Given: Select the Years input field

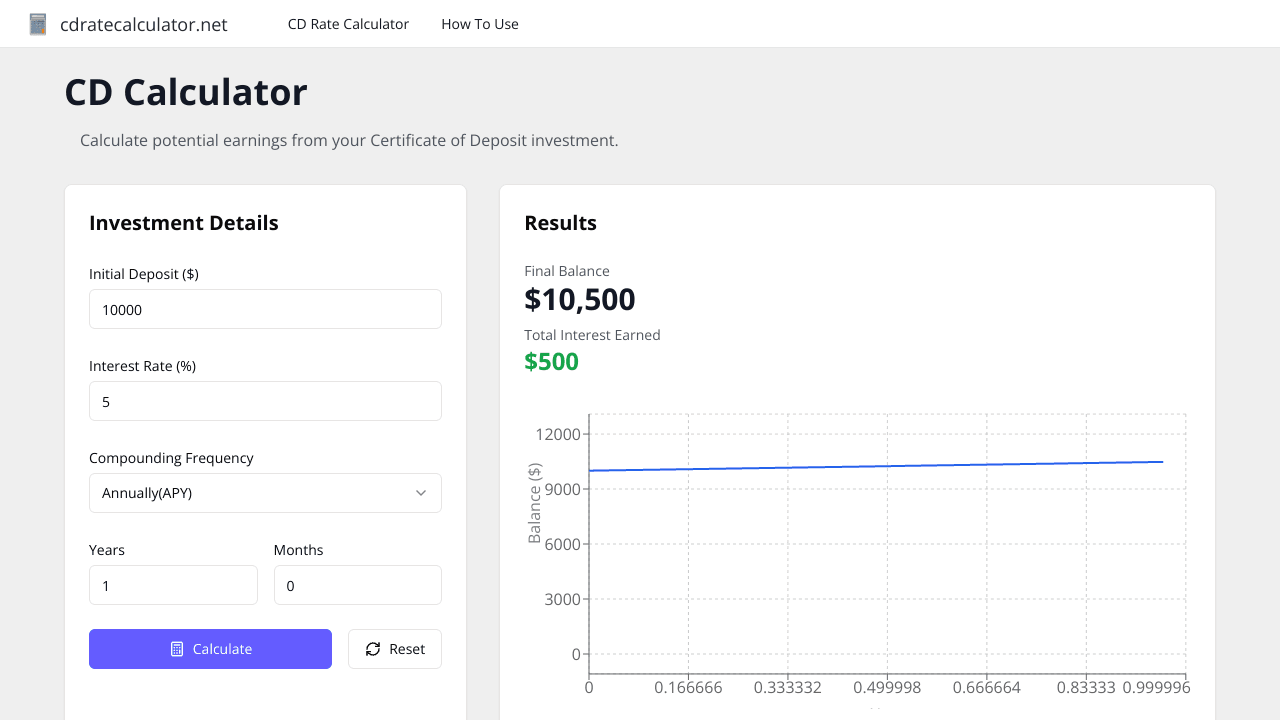Looking at the screenshot, I should click(173, 585).
